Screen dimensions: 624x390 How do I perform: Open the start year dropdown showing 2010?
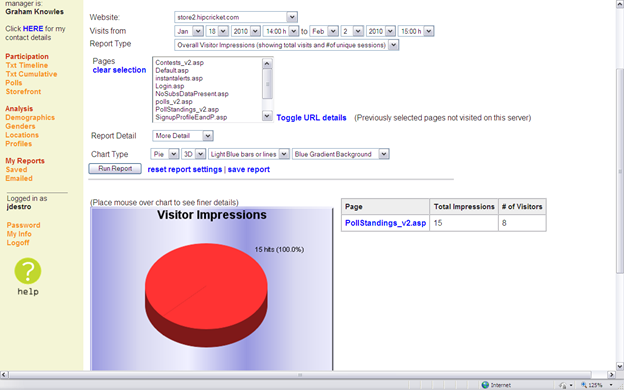point(246,31)
